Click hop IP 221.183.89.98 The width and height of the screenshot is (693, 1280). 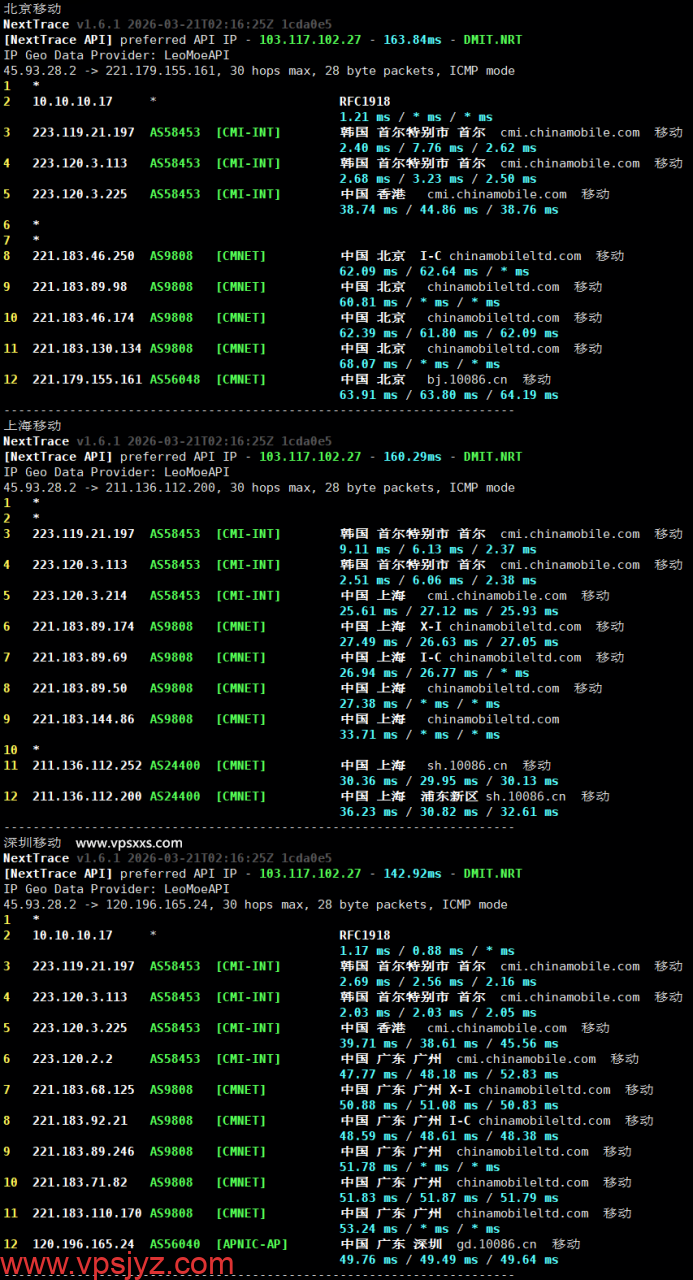pyautogui.click(x=80, y=287)
